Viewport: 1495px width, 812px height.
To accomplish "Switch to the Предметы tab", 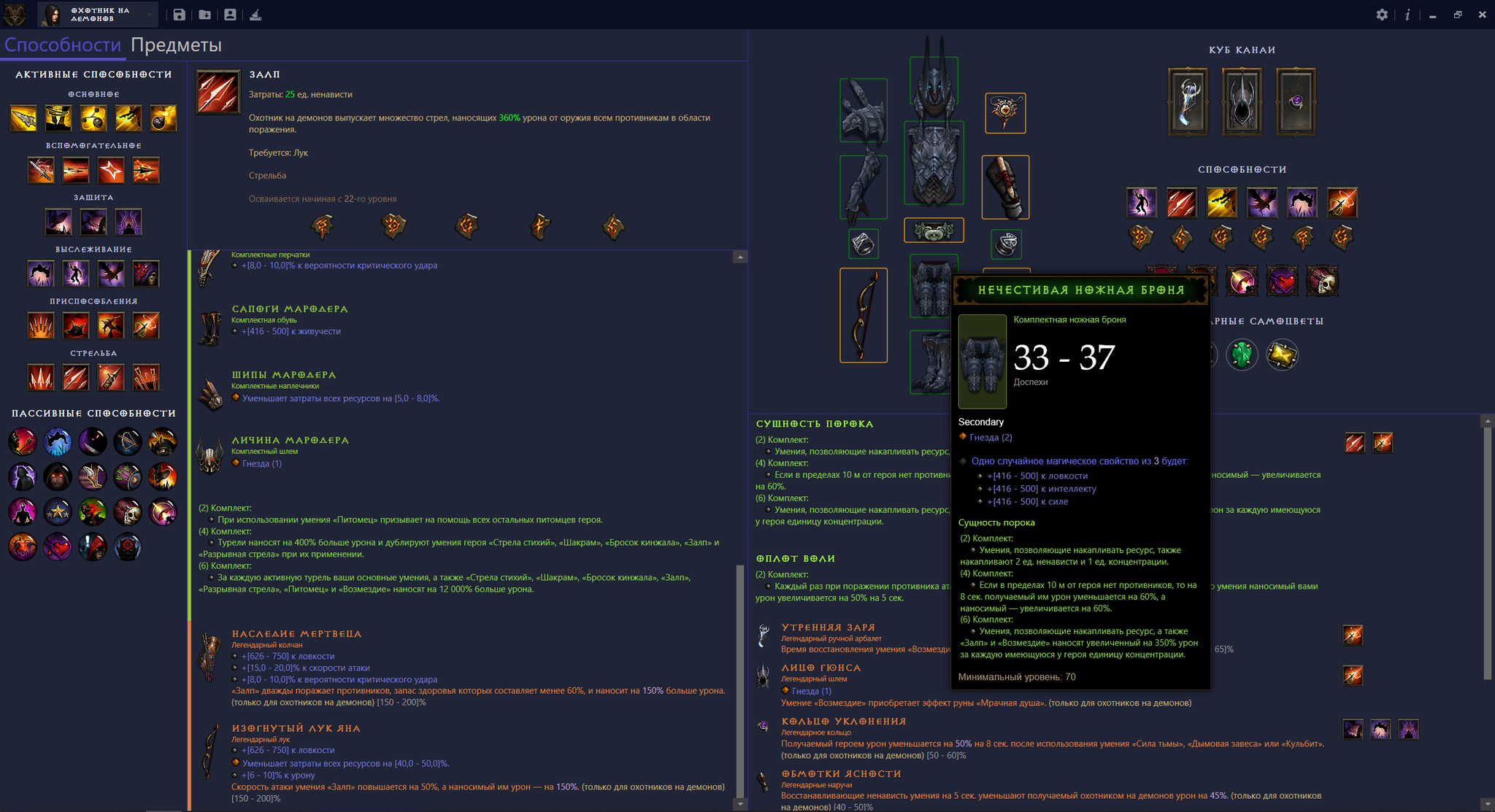I will pyautogui.click(x=176, y=45).
